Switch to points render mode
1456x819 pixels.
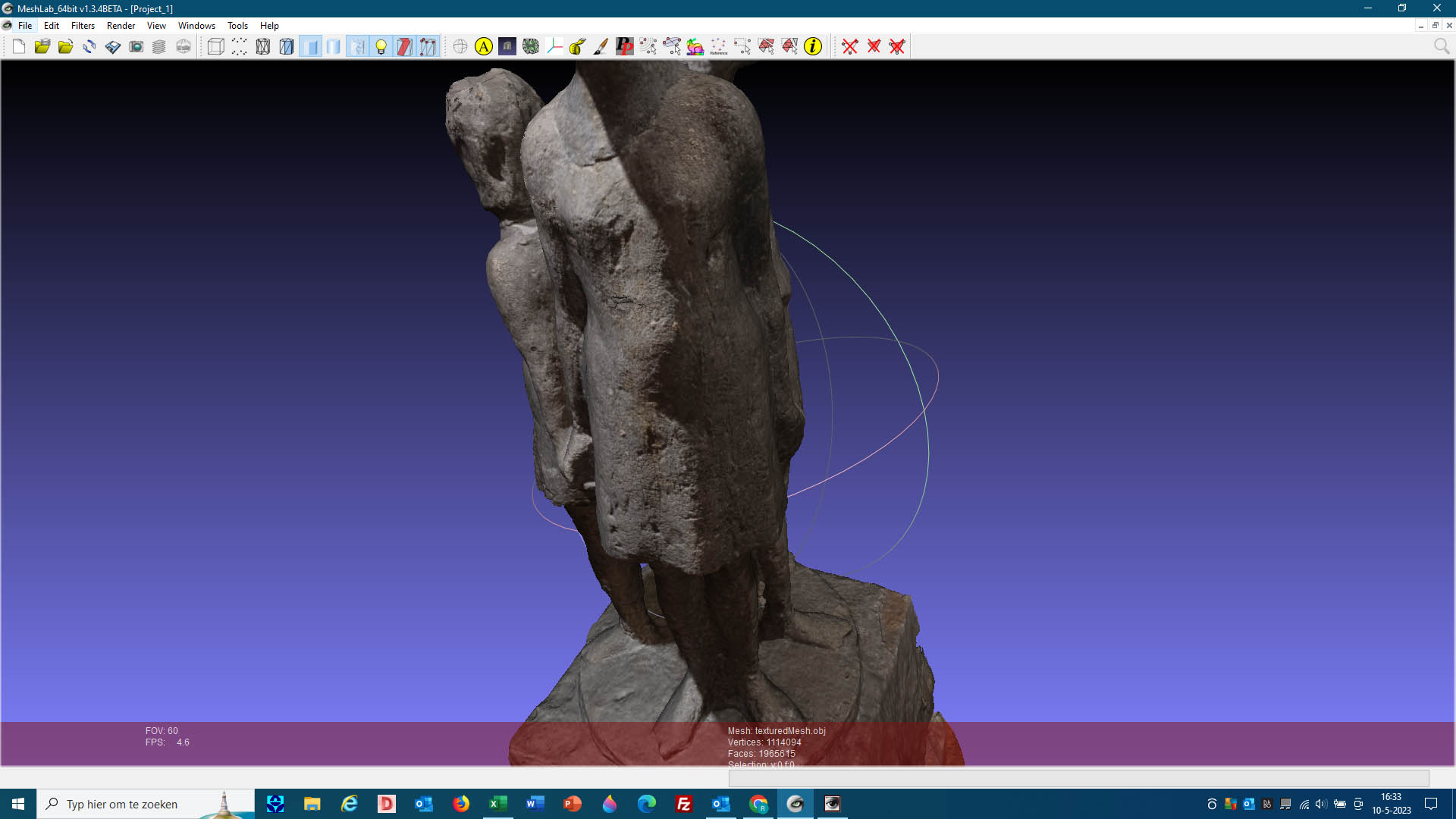(240, 47)
